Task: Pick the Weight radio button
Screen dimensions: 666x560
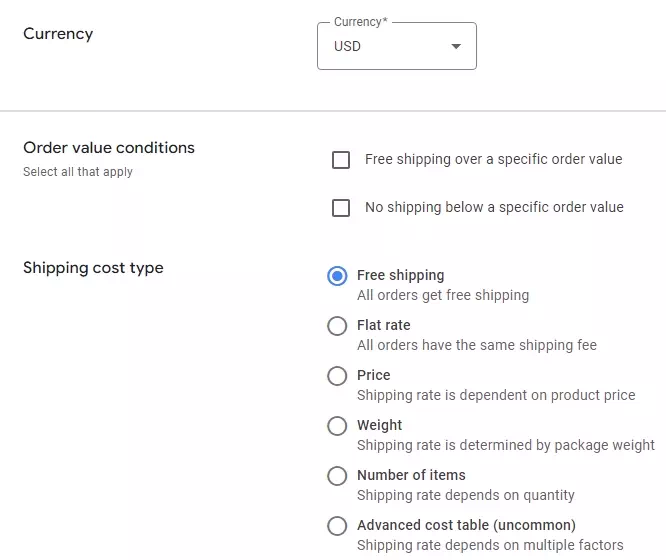Action: [338, 426]
